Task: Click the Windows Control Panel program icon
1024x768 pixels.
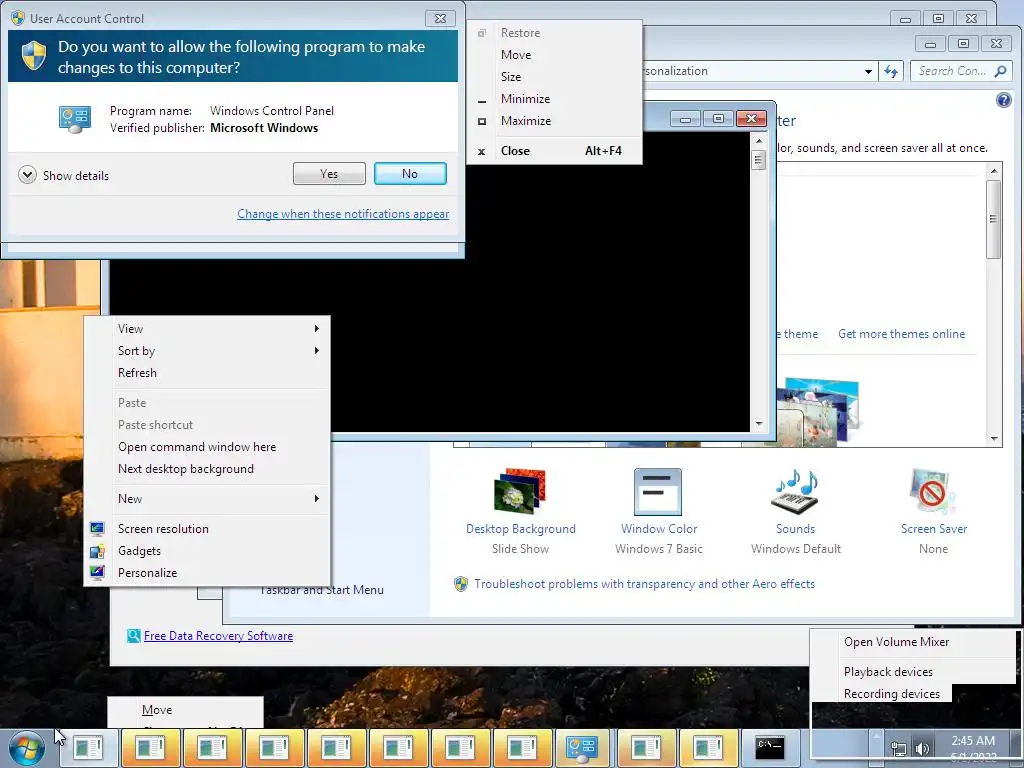Action: pyautogui.click(x=74, y=120)
